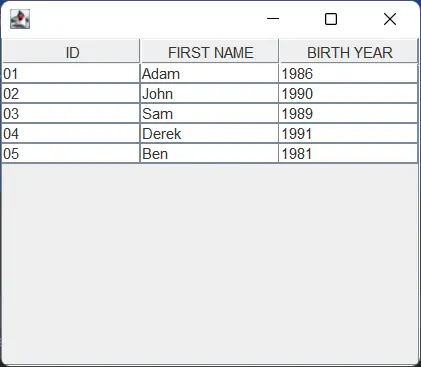Select the cell with ID 01
The height and width of the screenshot is (367, 421).
[71, 74]
